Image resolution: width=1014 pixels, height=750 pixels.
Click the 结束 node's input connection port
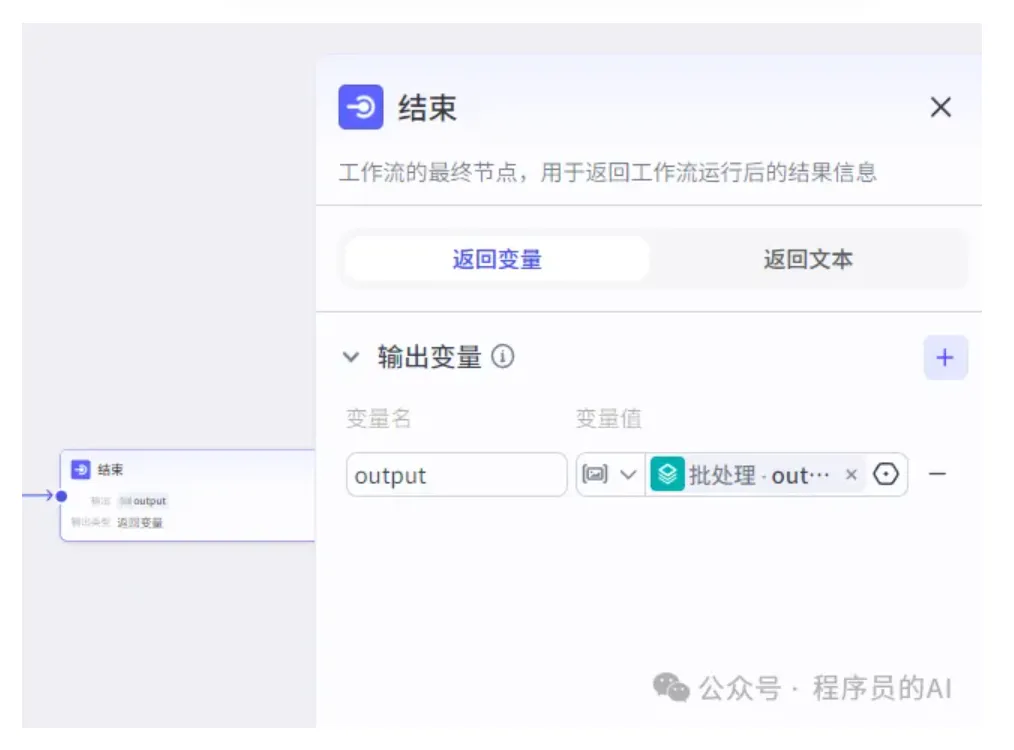coord(61,496)
